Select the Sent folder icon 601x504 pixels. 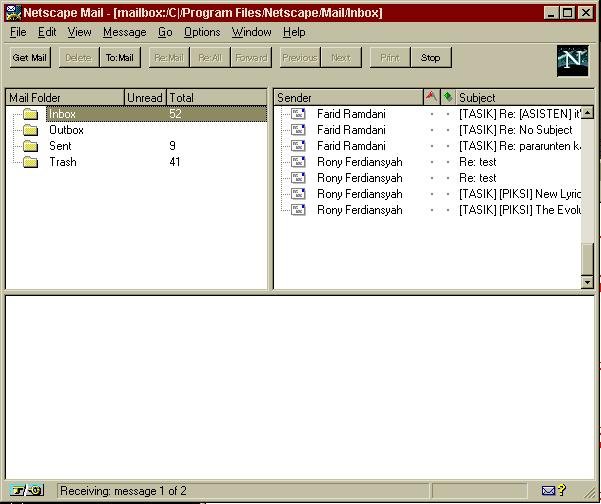(x=30, y=146)
